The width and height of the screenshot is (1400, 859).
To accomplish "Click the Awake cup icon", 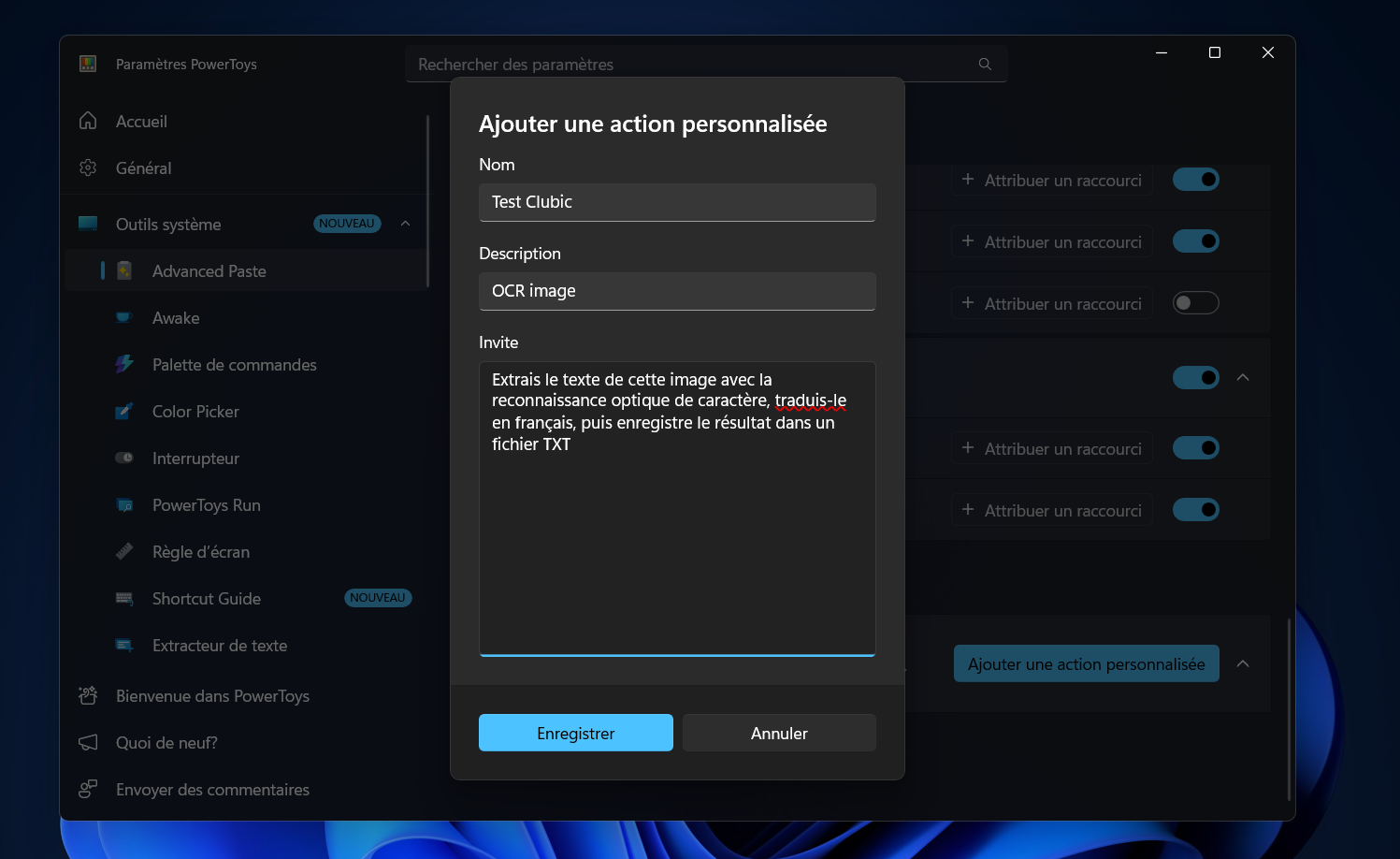I will [124, 317].
